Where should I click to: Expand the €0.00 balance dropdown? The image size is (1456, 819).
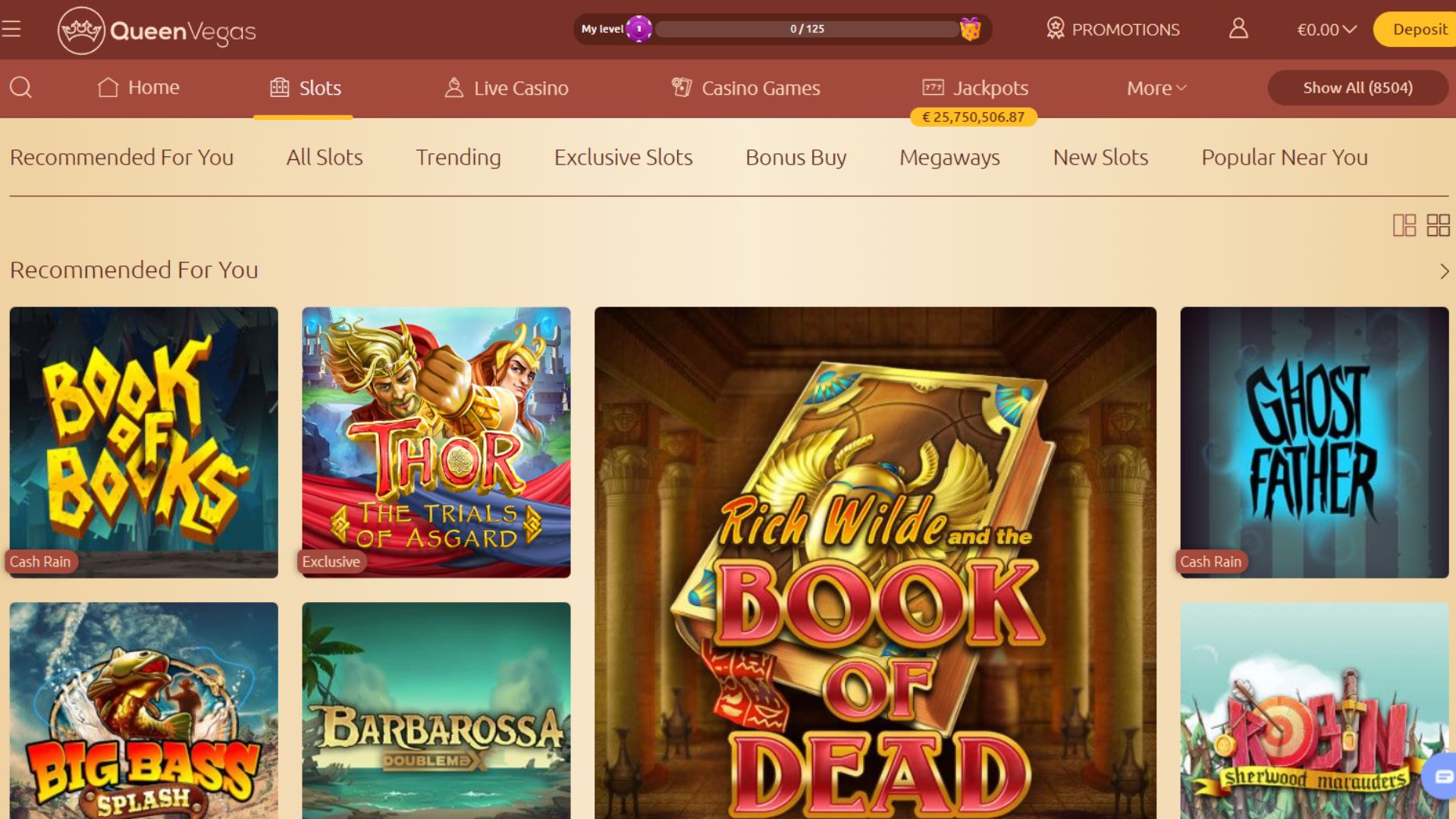1326,30
